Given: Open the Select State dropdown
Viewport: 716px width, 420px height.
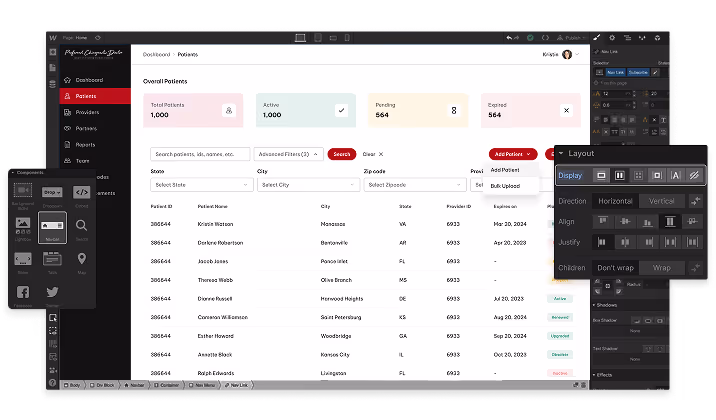Looking at the screenshot, I should (201, 185).
